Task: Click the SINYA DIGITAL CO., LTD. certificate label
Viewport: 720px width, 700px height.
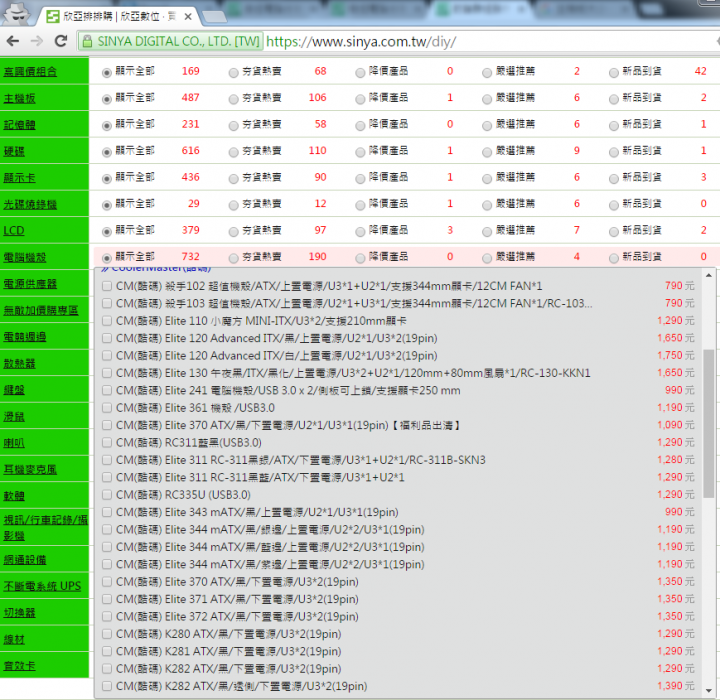Action: click(x=178, y=42)
